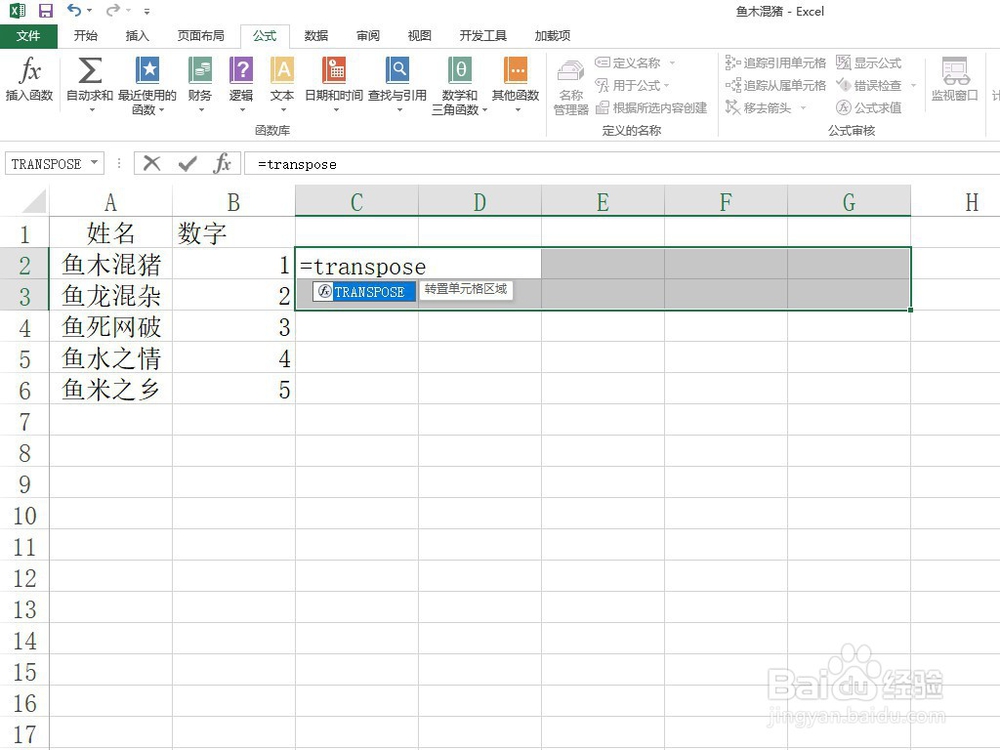Switch to the Review (审阅) tab

(x=368, y=36)
